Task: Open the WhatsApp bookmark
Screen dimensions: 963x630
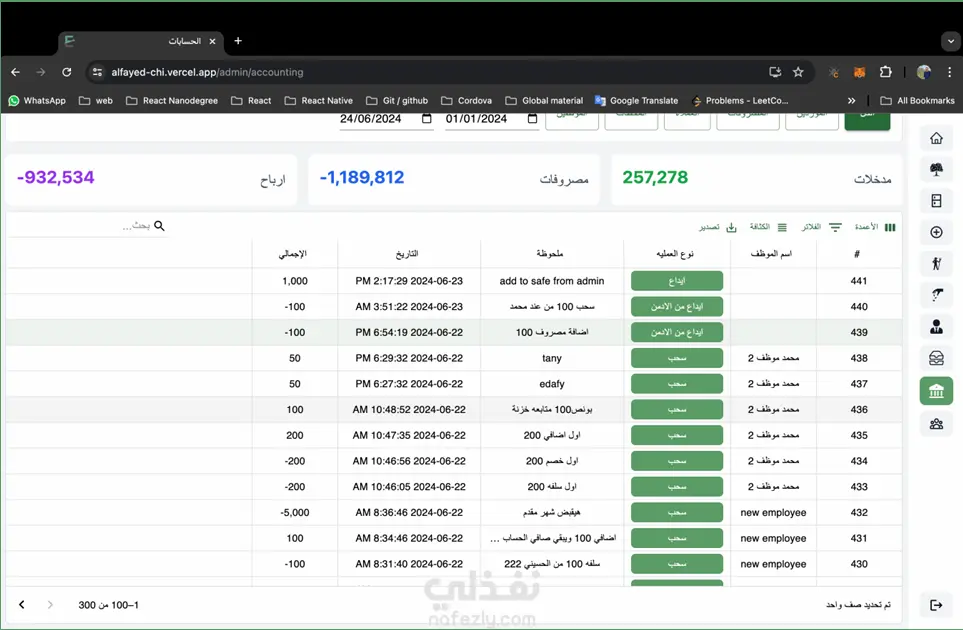Action: [37, 101]
